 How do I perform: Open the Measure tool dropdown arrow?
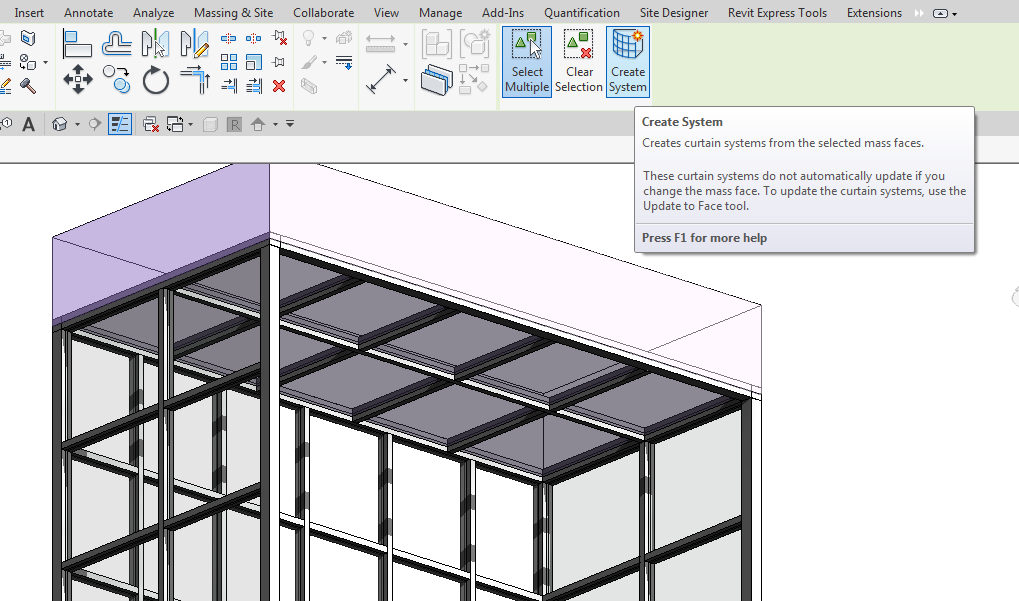coord(405,80)
